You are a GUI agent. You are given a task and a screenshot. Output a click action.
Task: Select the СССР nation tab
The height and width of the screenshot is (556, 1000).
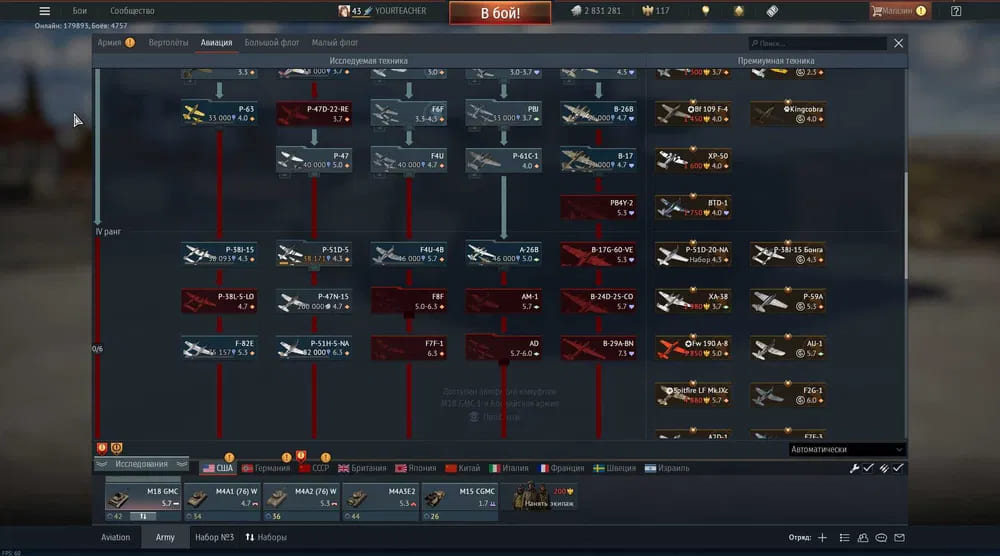point(314,468)
